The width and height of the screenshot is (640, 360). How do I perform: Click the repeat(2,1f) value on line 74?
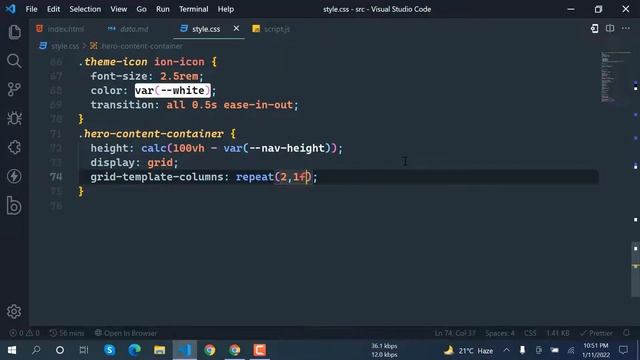274,177
